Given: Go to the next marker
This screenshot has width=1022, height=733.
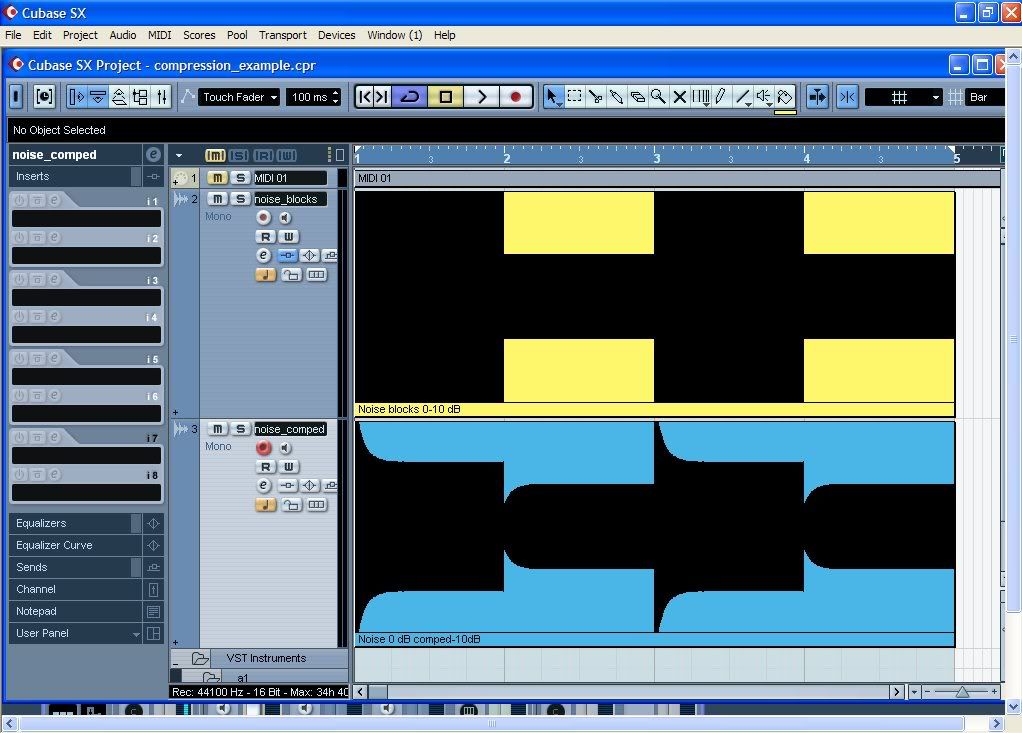Looking at the screenshot, I should (x=383, y=97).
